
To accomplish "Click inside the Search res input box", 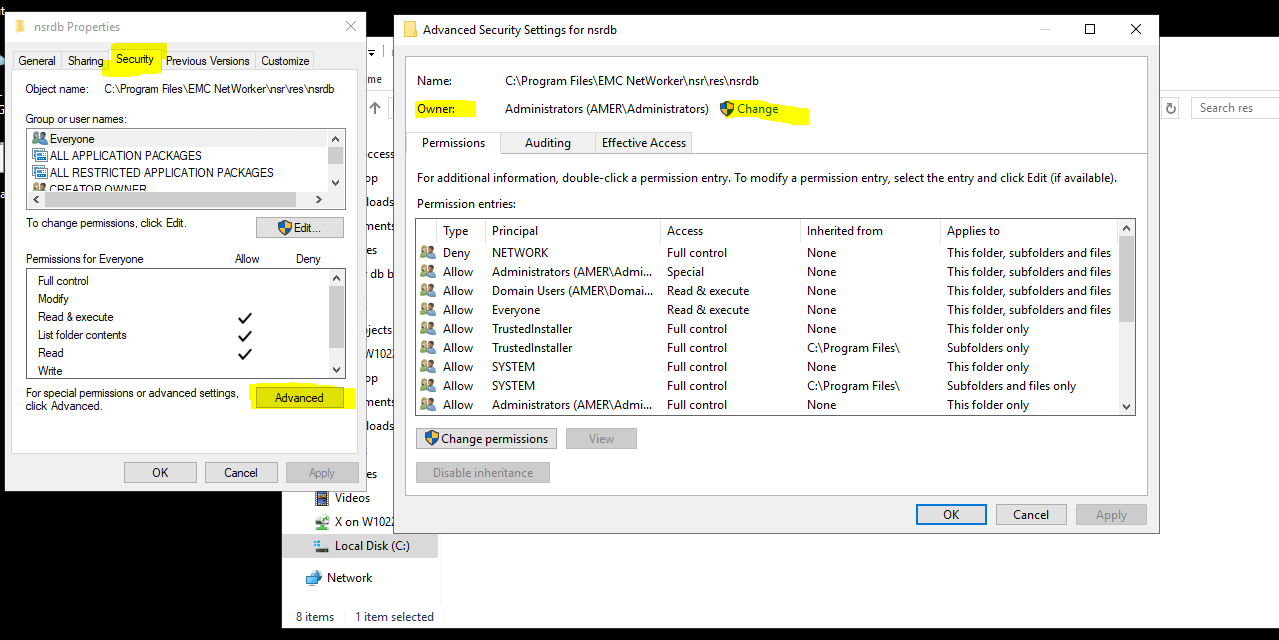I will point(1230,107).
